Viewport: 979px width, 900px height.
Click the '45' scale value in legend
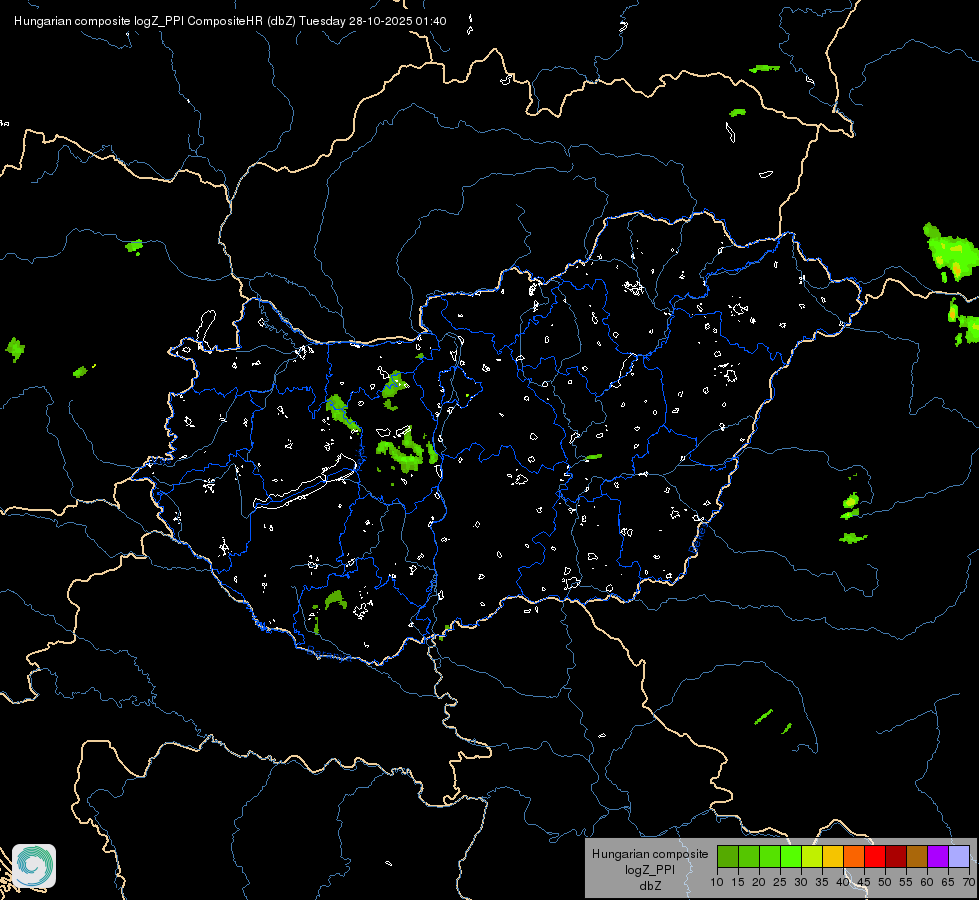tap(863, 883)
